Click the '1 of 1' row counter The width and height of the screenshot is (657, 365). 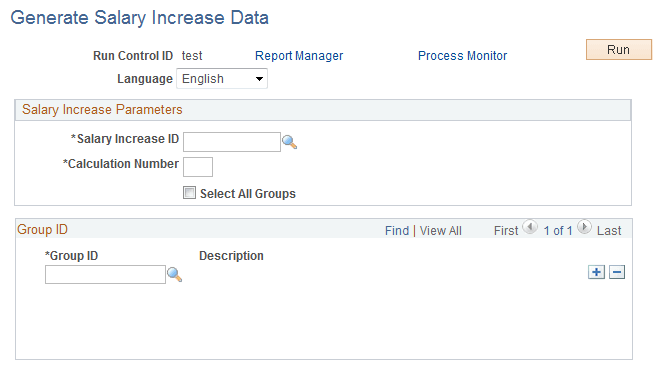[558, 230]
